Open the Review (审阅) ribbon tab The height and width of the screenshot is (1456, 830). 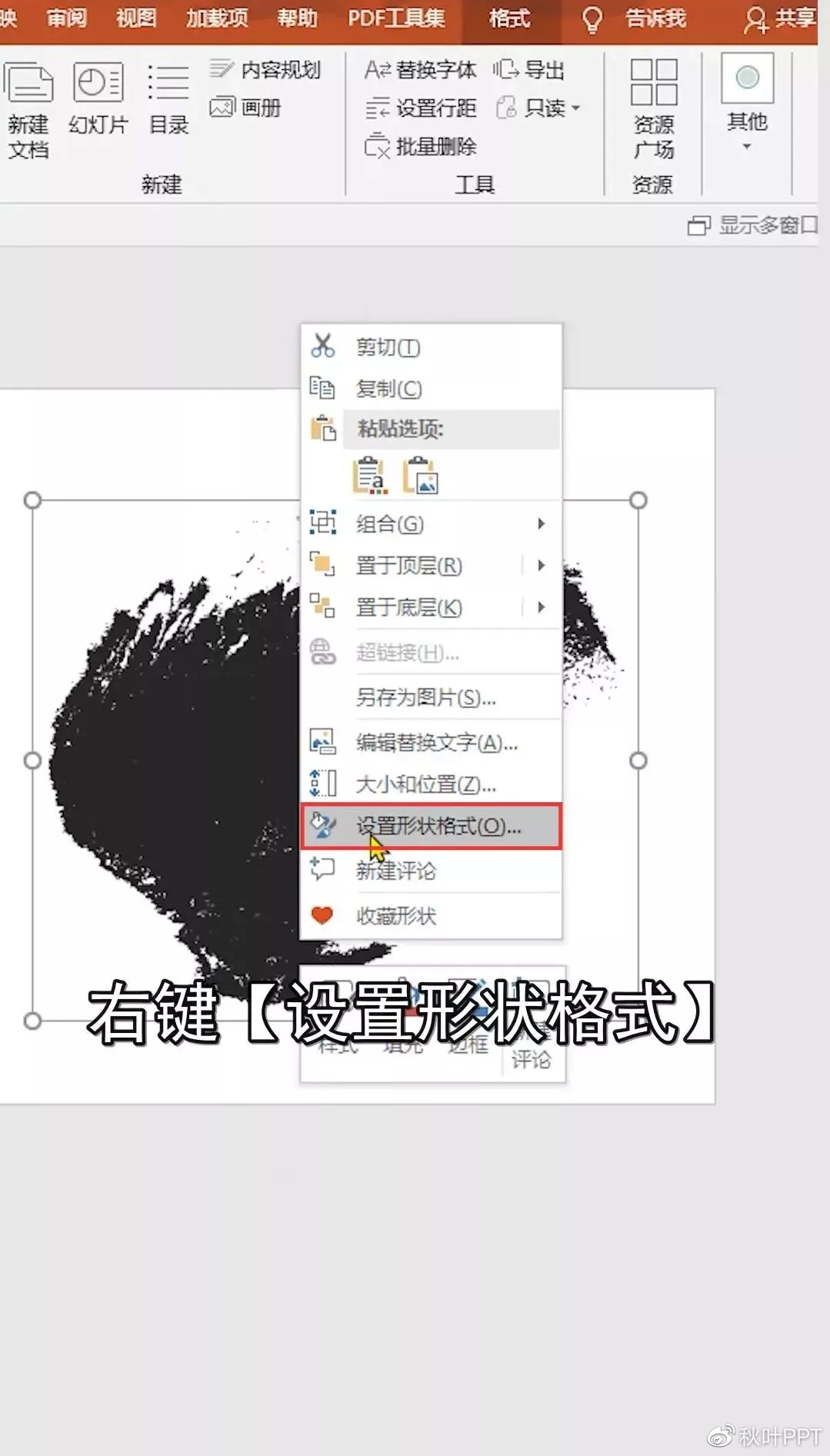67,18
